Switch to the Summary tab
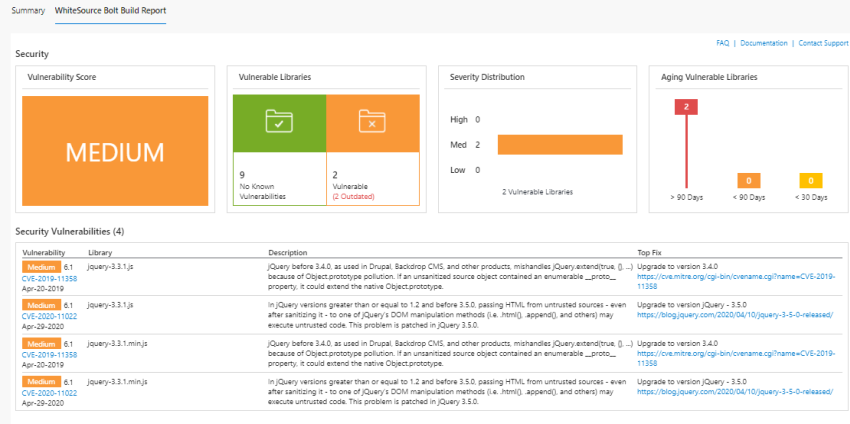This screenshot has width=850, height=424. [28, 11]
